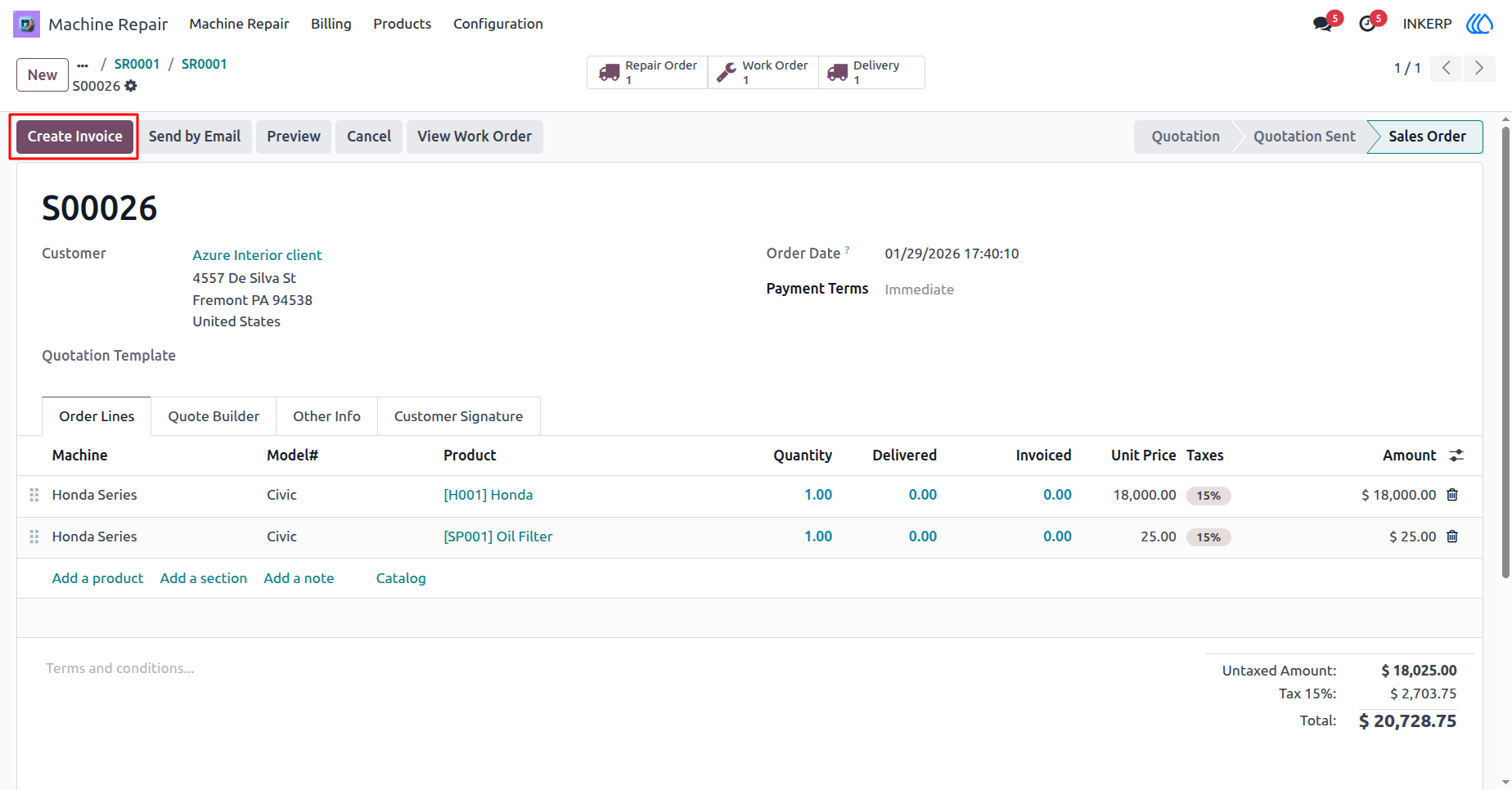Click the Payment Terms Immediate field

pyautogui.click(x=919, y=290)
